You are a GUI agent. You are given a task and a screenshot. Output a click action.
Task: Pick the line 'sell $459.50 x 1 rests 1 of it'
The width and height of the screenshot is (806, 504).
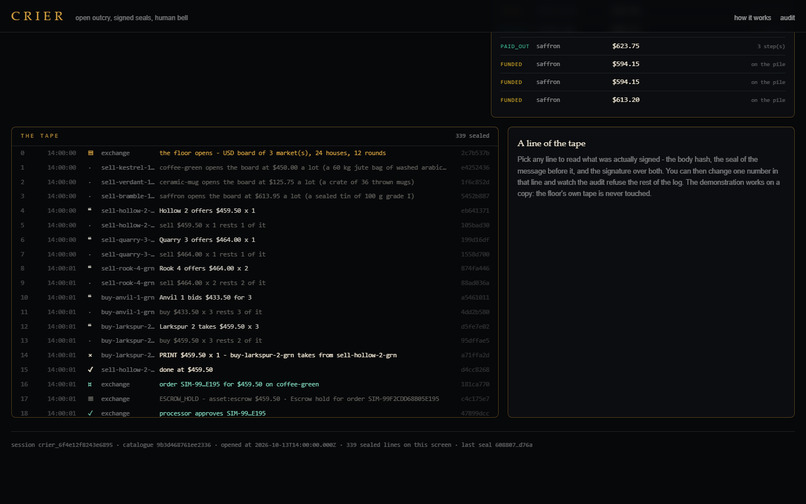coord(255,225)
